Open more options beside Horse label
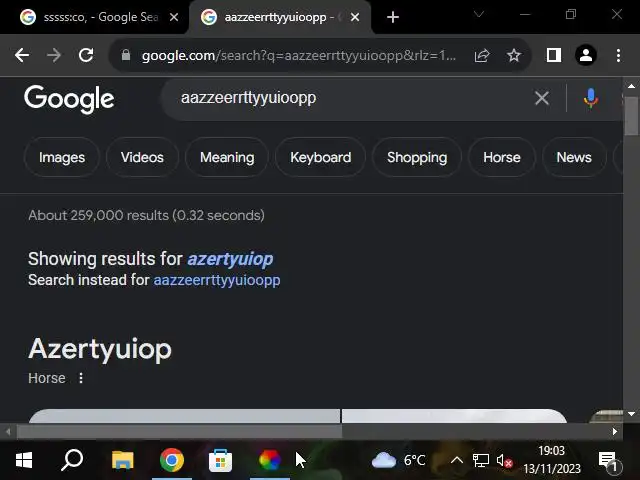 [81, 378]
